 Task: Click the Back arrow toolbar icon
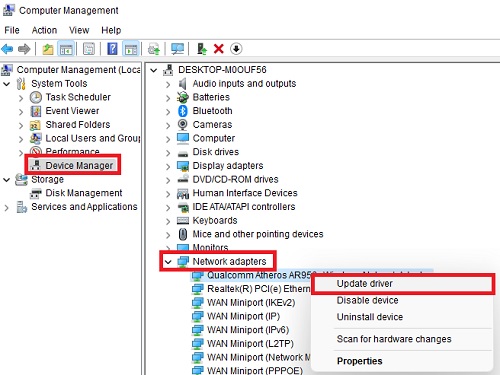7,49
